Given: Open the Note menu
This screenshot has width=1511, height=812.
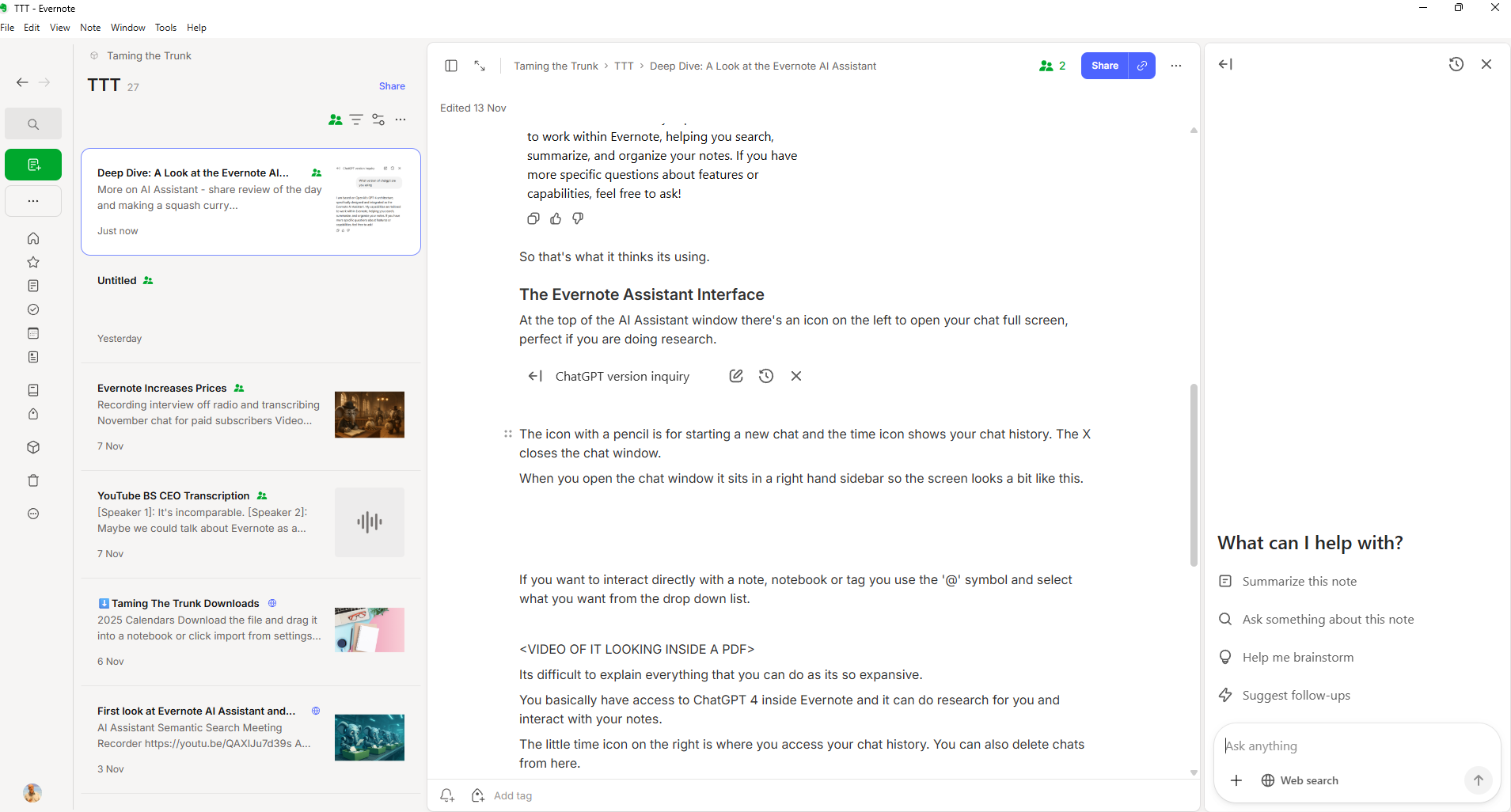Looking at the screenshot, I should [90, 28].
